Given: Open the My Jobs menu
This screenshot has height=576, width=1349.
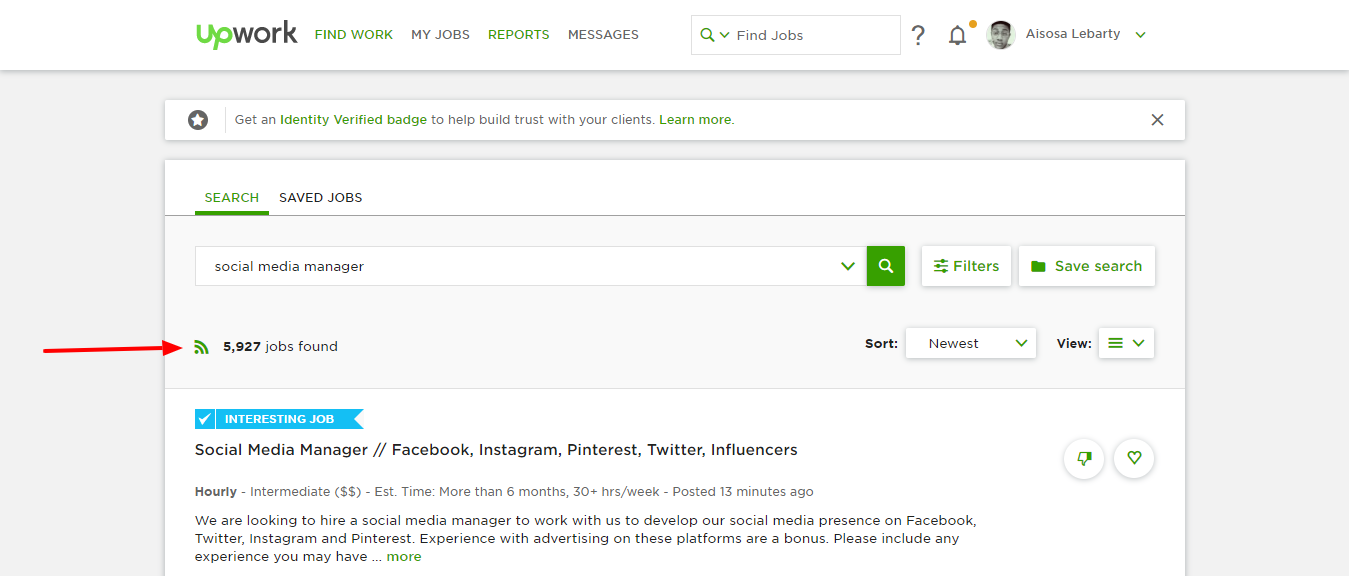Looking at the screenshot, I should click(440, 35).
